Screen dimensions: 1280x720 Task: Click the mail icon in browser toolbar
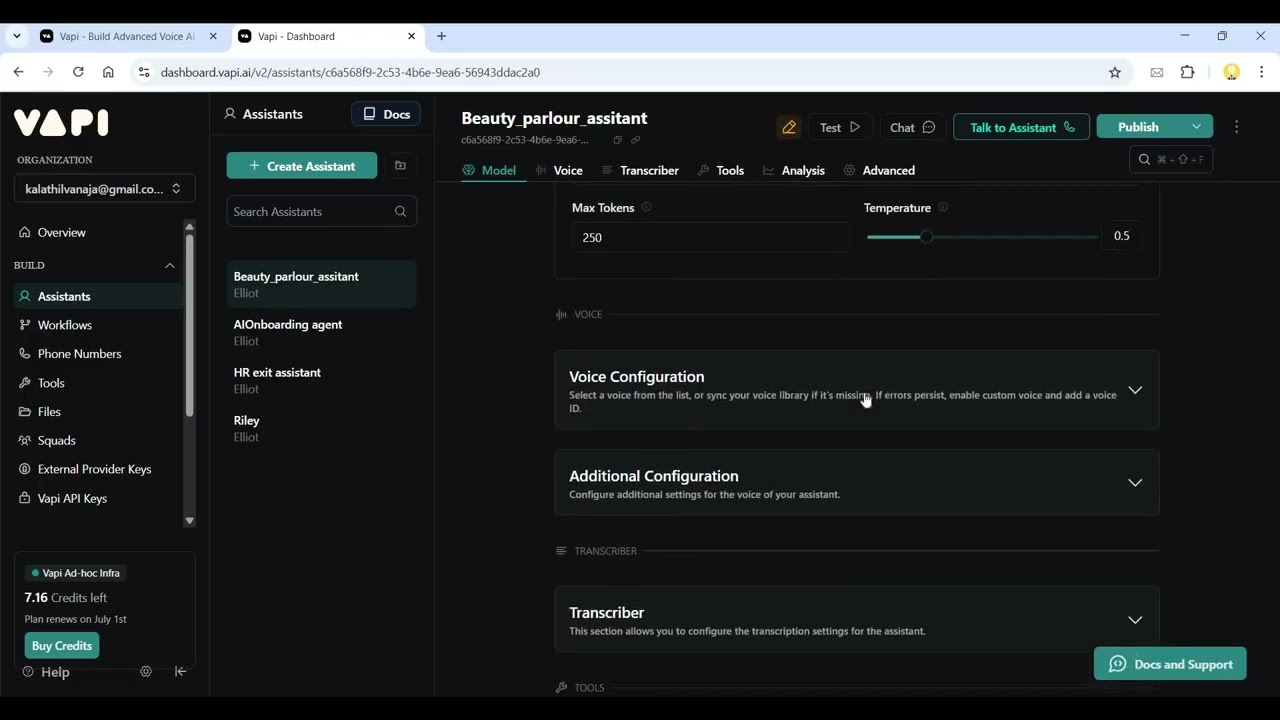[x=1157, y=72]
